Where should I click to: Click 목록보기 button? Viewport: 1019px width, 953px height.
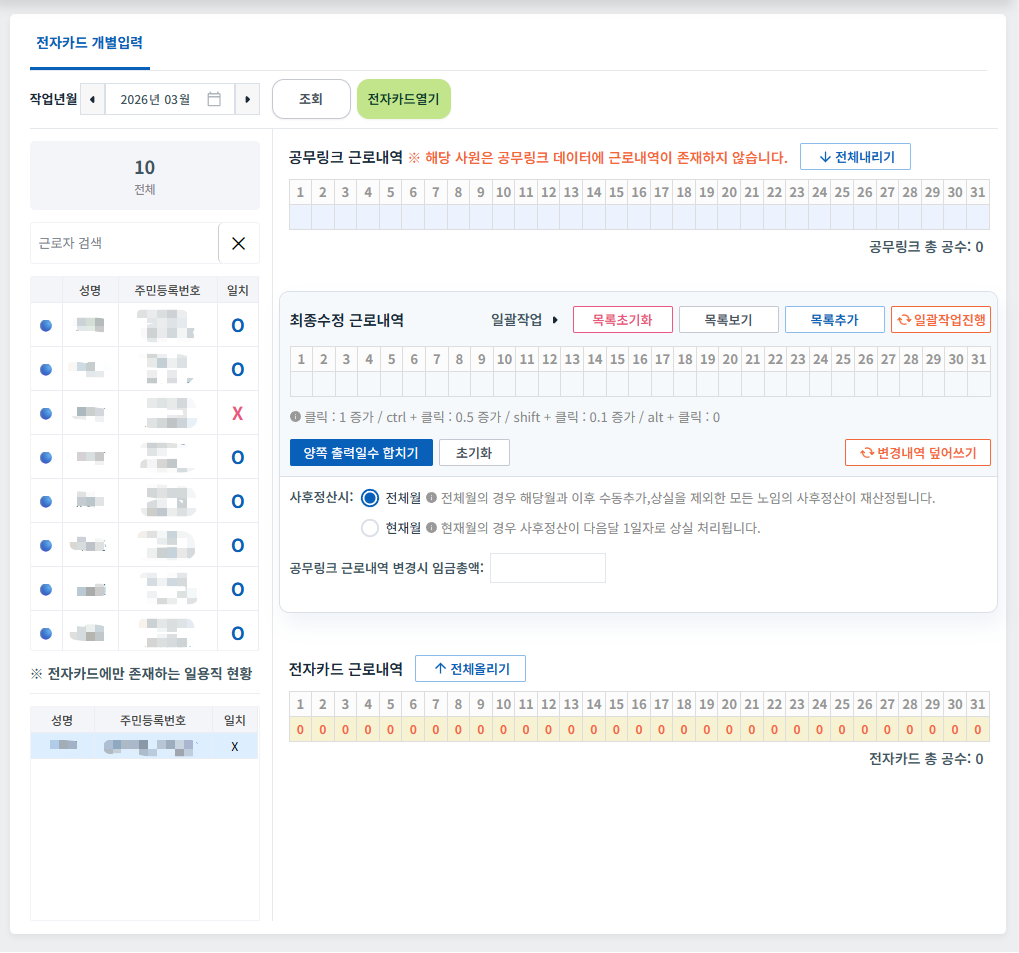click(729, 320)
